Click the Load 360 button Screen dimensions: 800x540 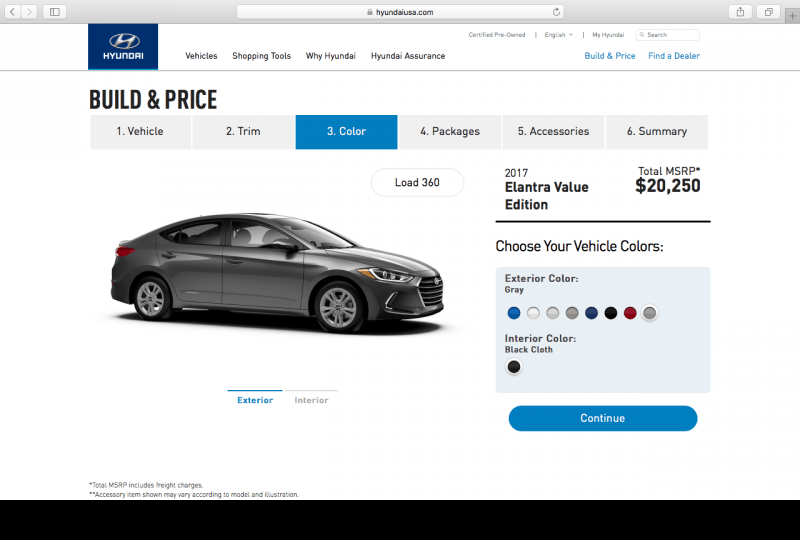(417, 182)
